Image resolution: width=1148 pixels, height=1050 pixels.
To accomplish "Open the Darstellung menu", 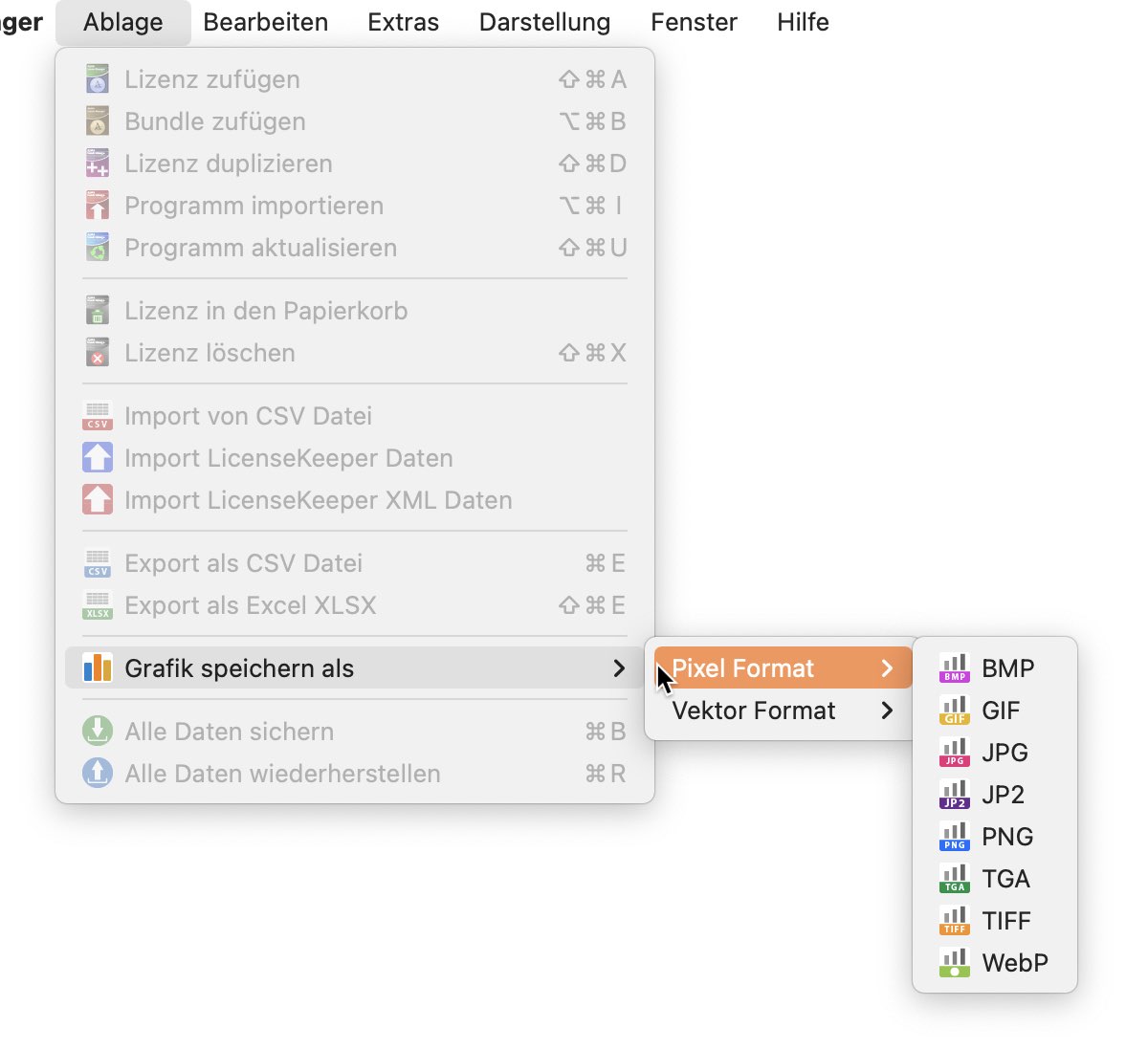I will 544,22.
